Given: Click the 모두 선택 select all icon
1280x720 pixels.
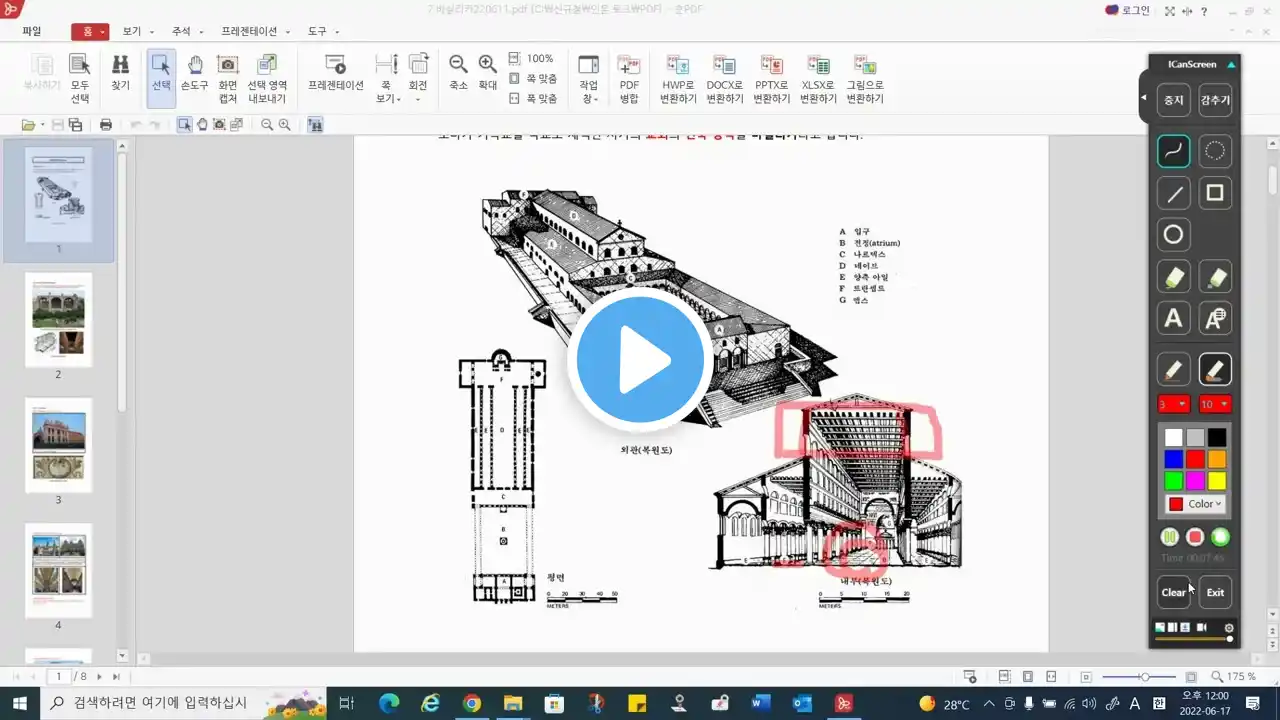Looking at the screenshot, I should (x=80, y=78).
